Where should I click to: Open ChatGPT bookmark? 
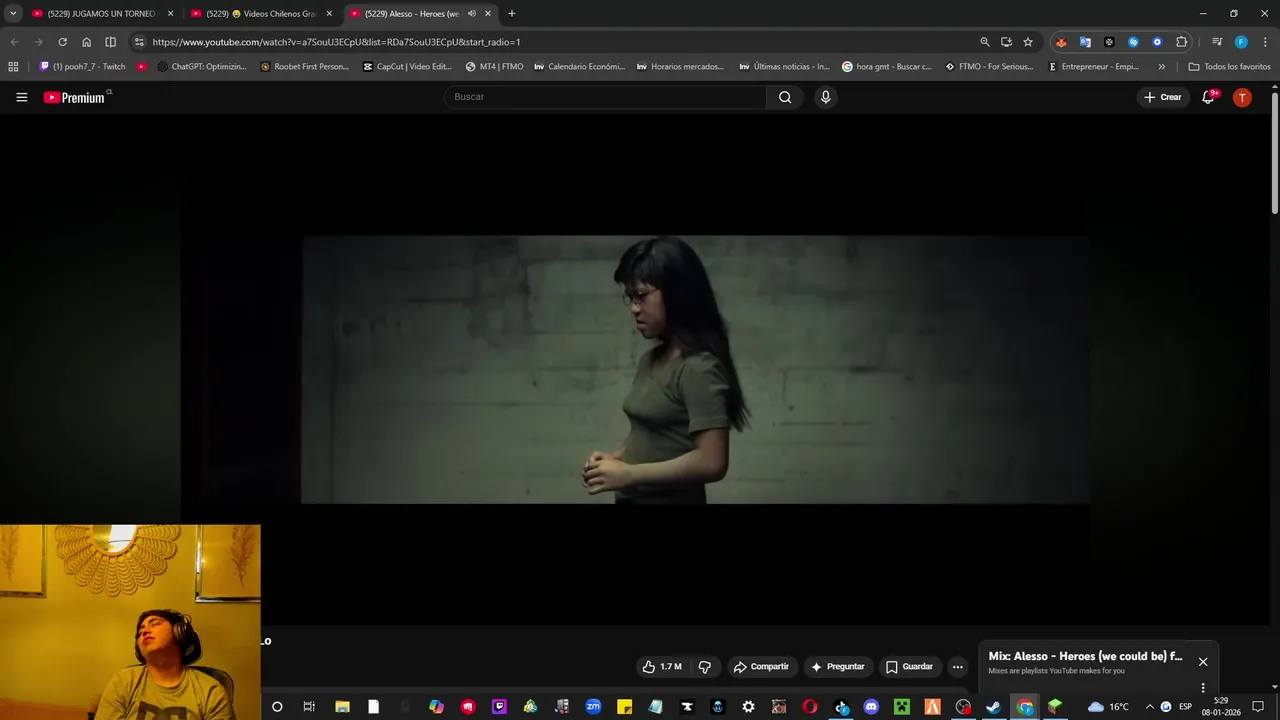[x=200, y=67]
